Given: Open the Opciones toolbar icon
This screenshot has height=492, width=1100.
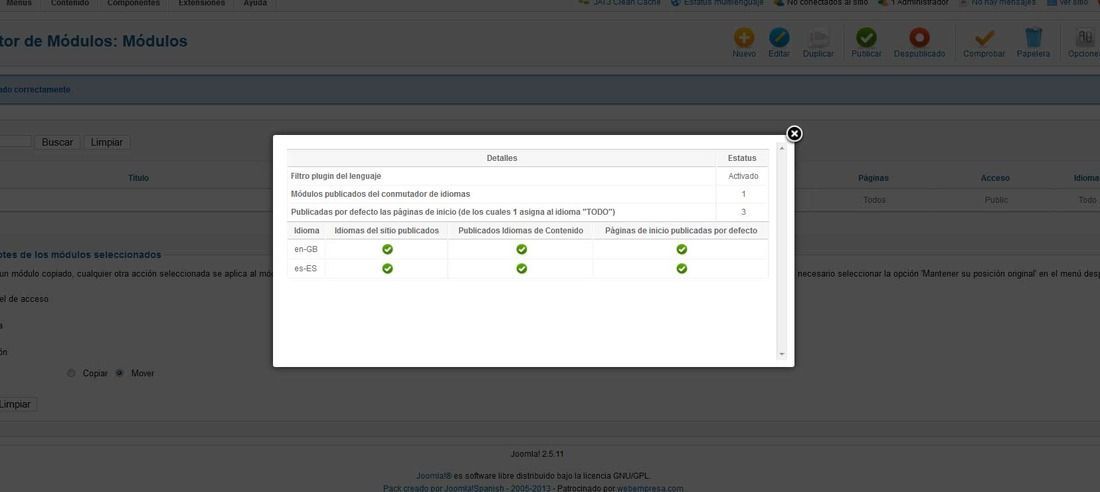Looking at the screenshot, I should pyautogui.click(x=1084, y=37).
